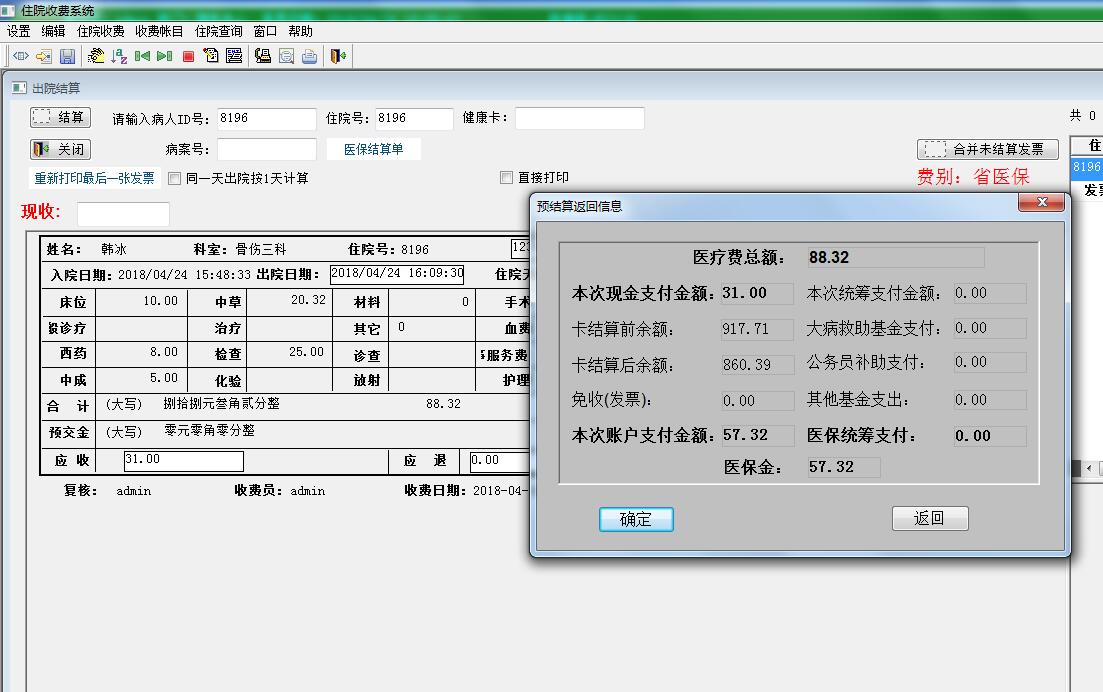Toggle 同一天出院按1天计算 checkbox
Screen dimensions: 1103x692
click(174, 179)
